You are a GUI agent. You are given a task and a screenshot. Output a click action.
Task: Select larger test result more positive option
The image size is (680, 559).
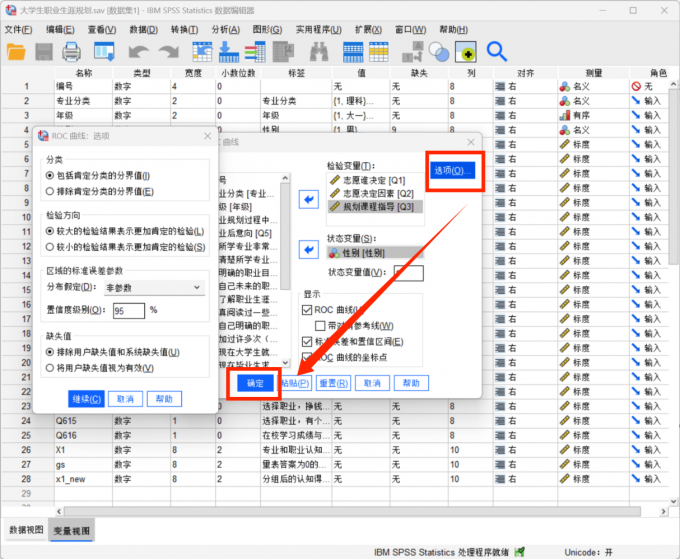click(50, 231)
